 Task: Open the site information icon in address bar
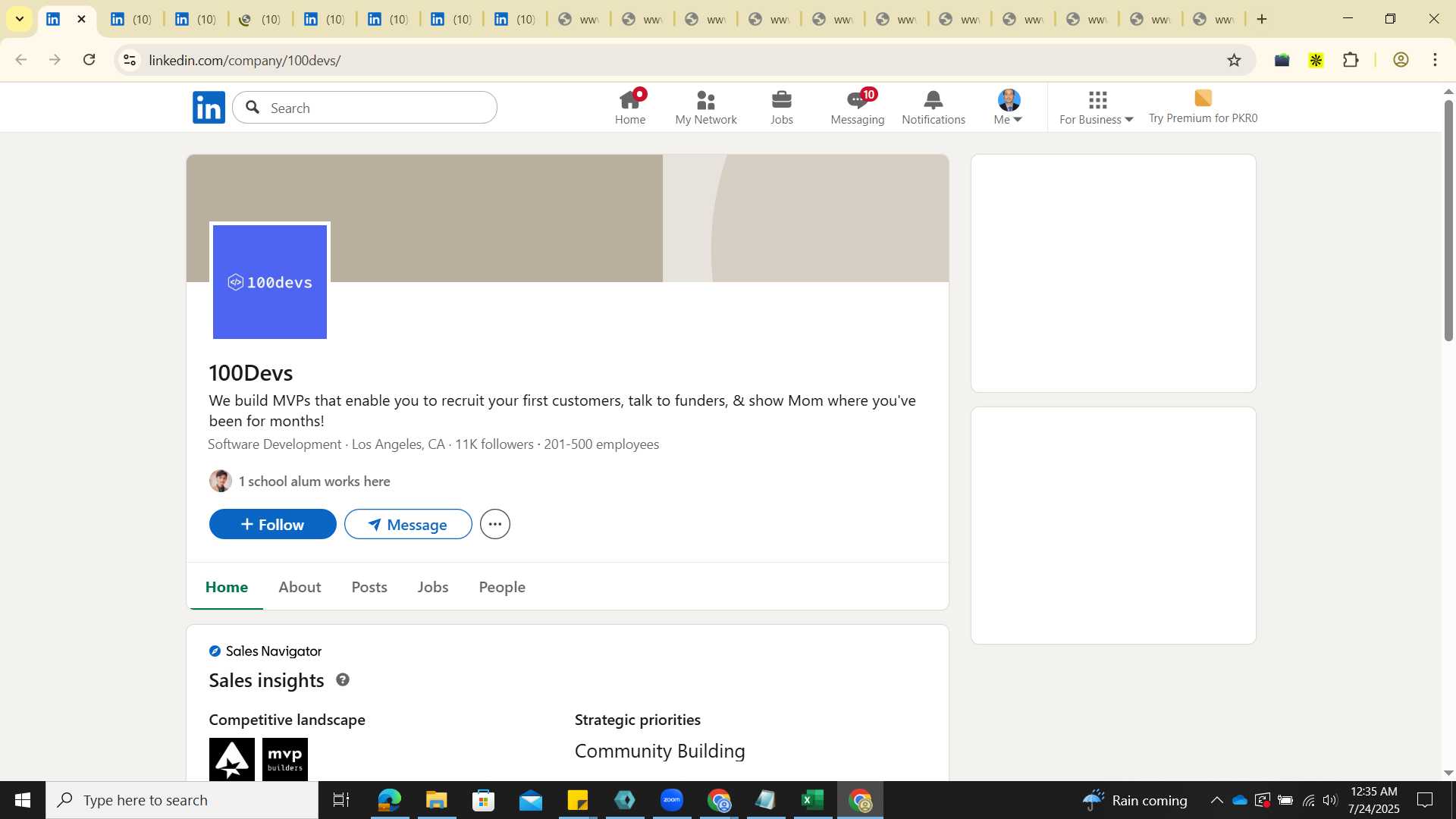[130, 60]
